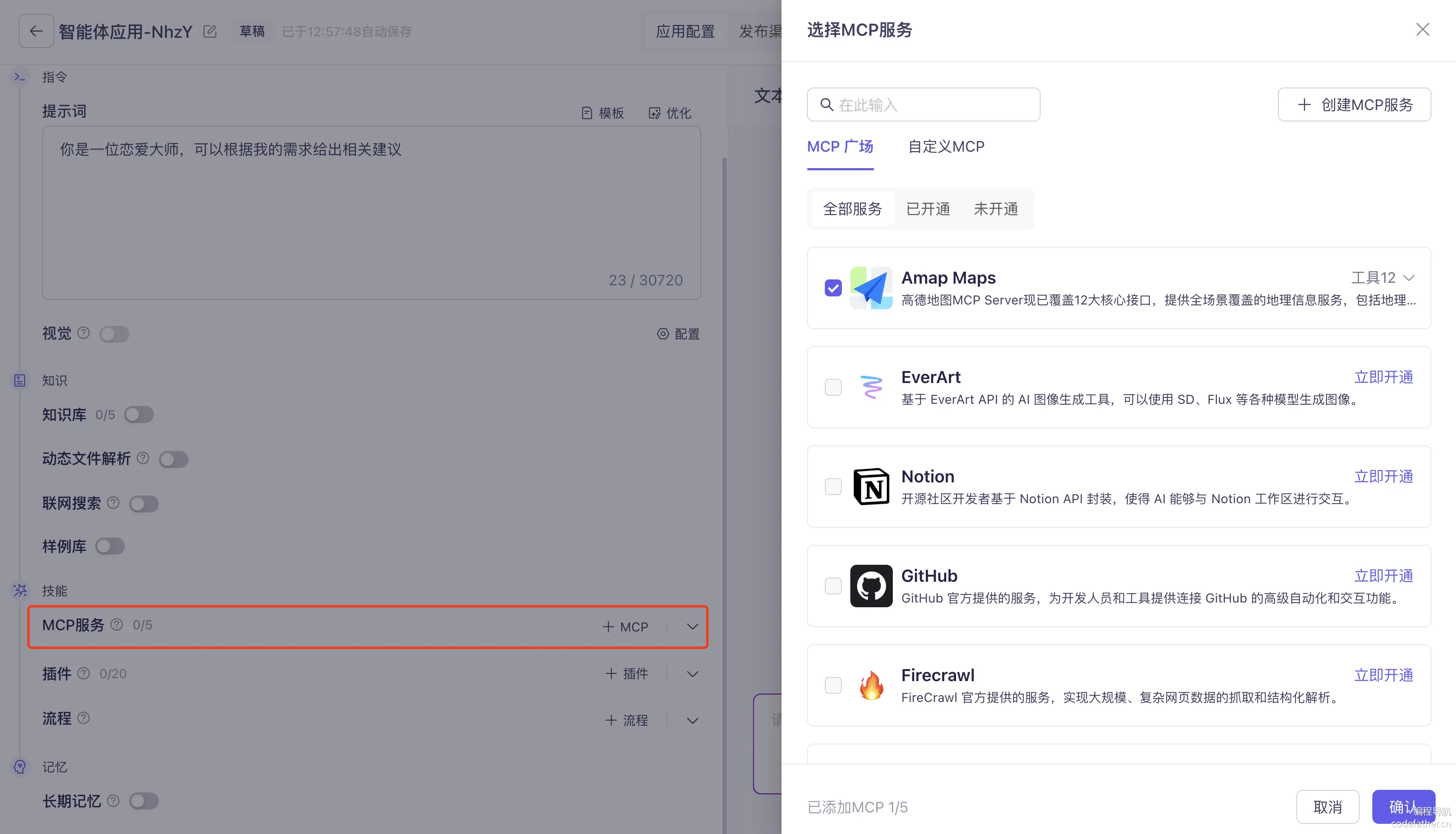Expand the 插件 section chevron
The width and height of the screenshot is (1456, 834).
coord(692,673)
